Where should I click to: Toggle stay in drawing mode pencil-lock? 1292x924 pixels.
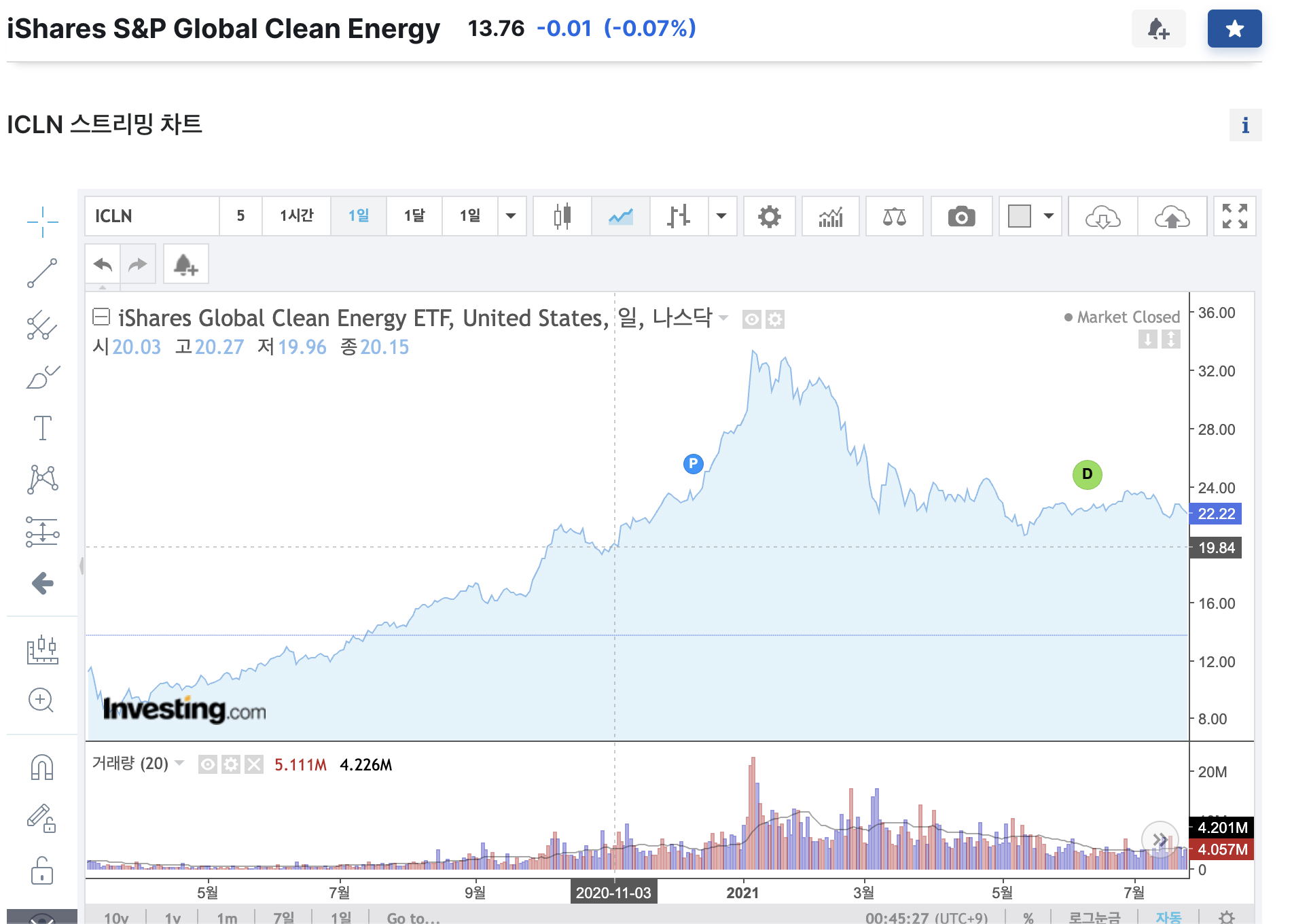coord(41,818)
